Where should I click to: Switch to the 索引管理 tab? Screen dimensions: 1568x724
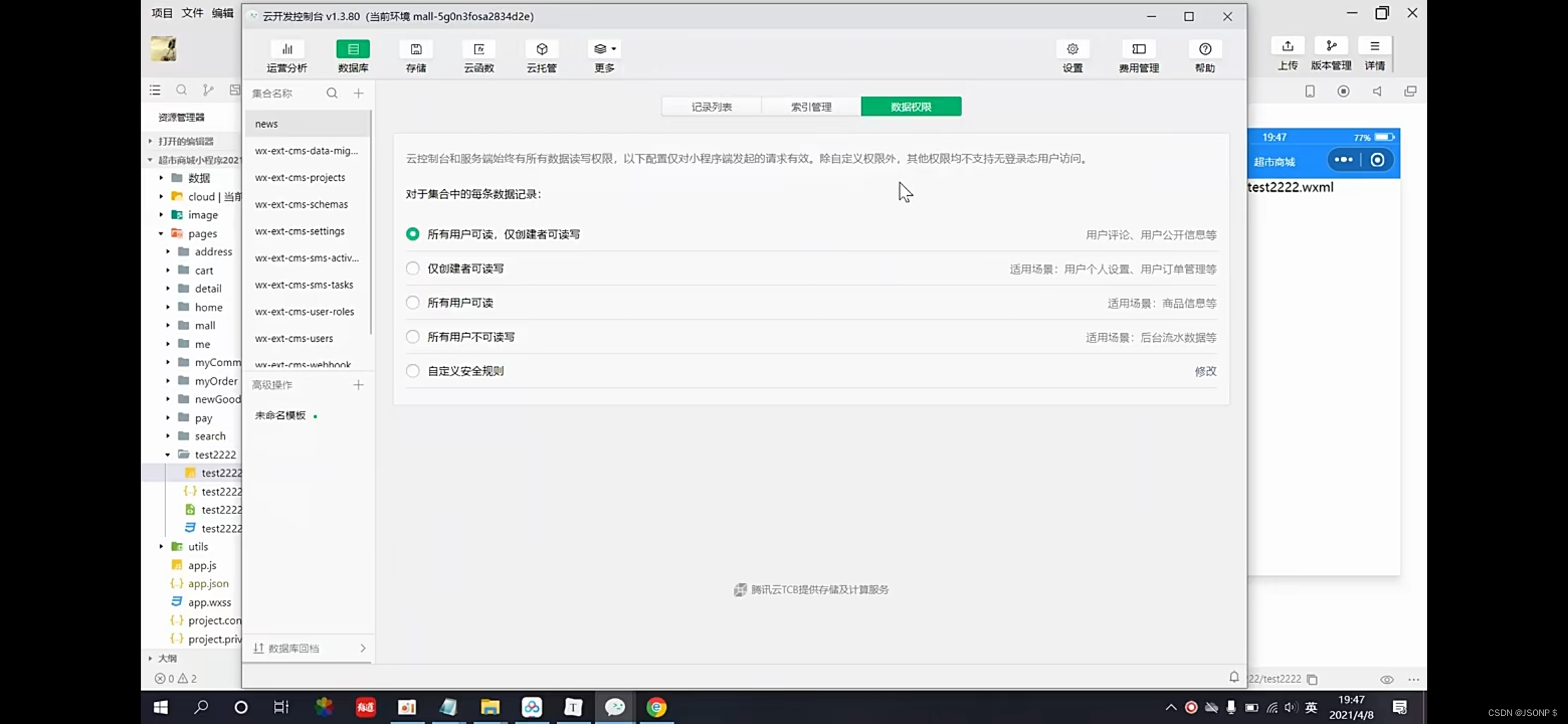click(x=810, y=106)
